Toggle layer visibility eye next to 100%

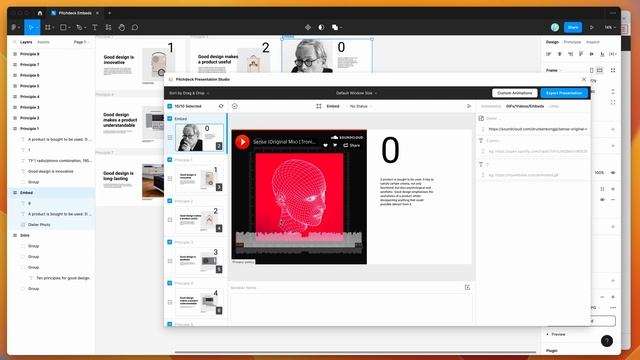point(613,173)
